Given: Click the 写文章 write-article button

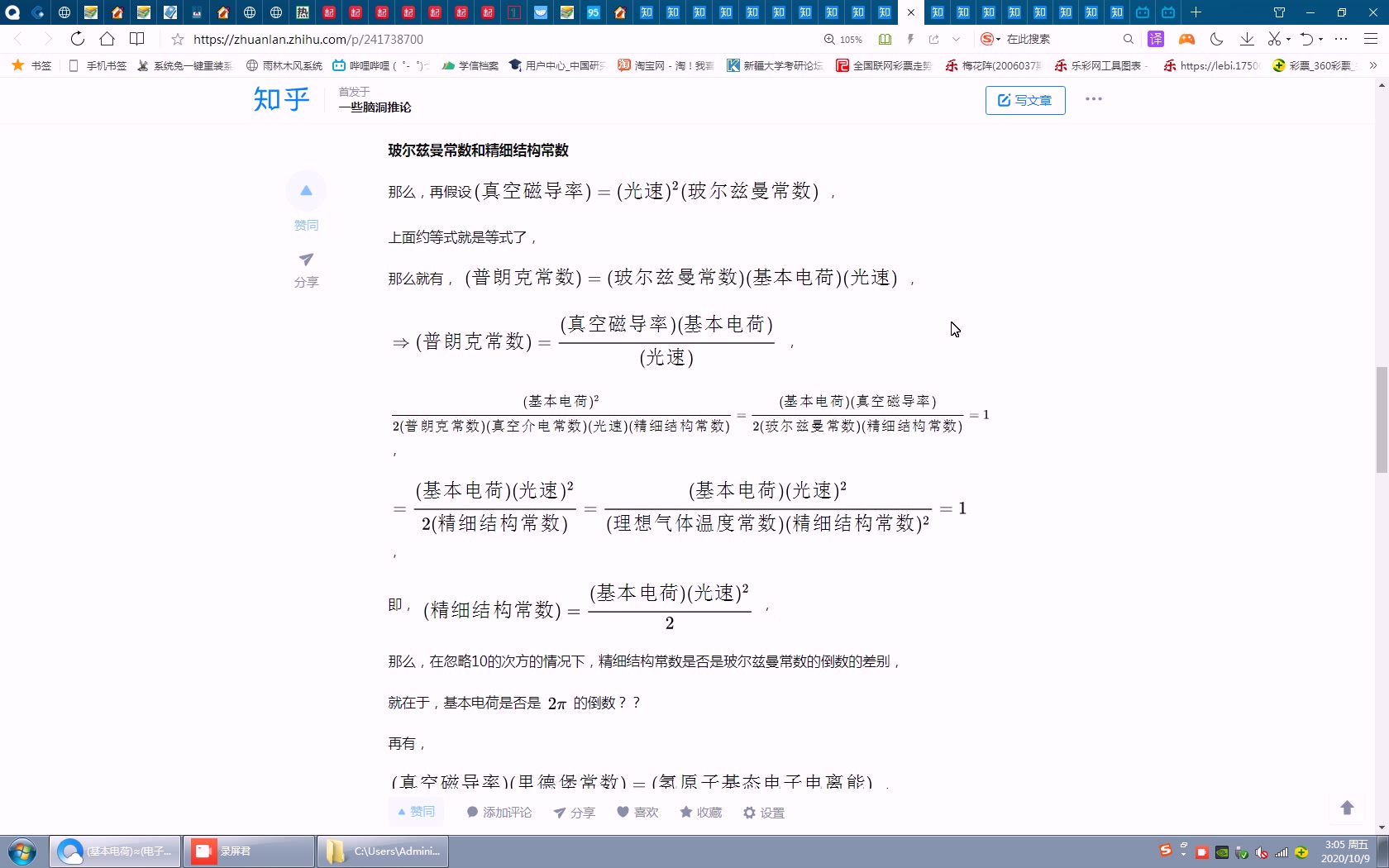Looking at the screenshot, I should coord(1025,100).
